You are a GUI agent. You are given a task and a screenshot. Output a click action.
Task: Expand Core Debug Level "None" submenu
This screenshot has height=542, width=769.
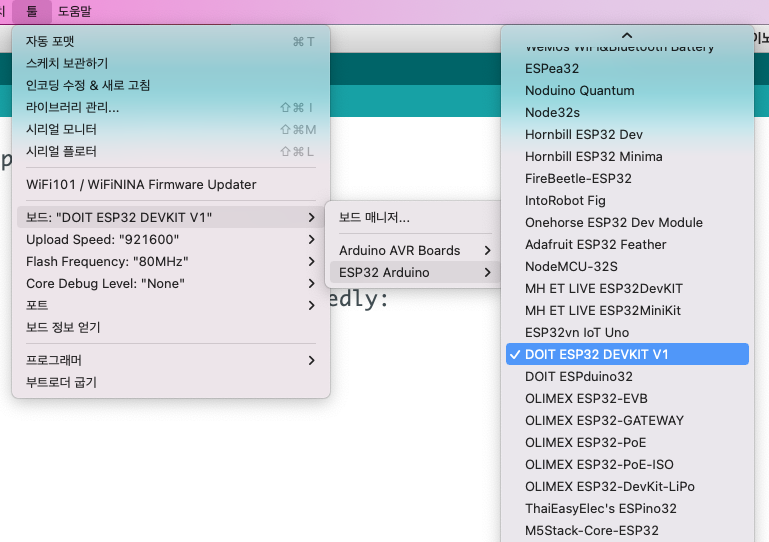click(x=171, y=284)
